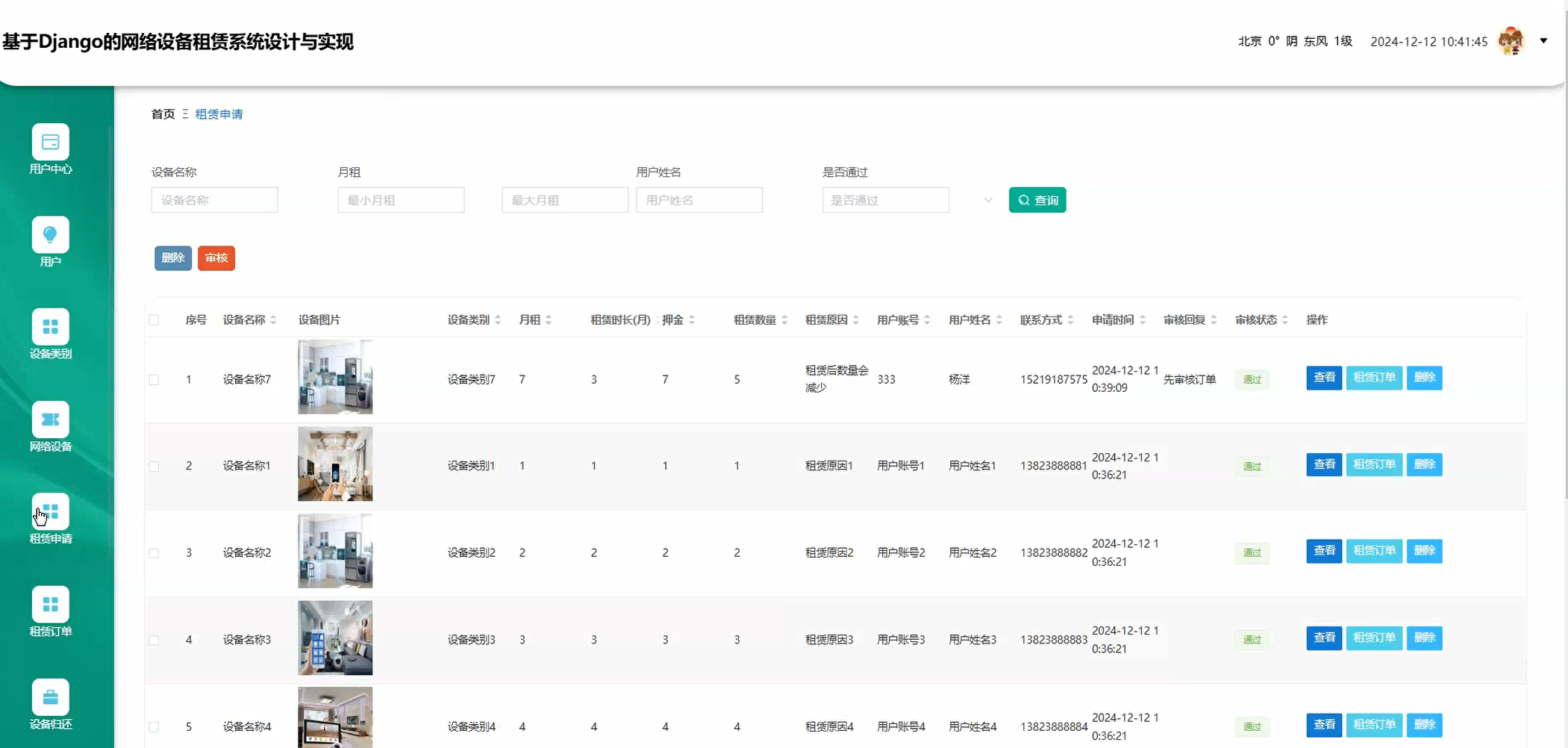Click 通过 status tag in 设备名称7 row
1568x748 pixels.
tap(1252, 379)
